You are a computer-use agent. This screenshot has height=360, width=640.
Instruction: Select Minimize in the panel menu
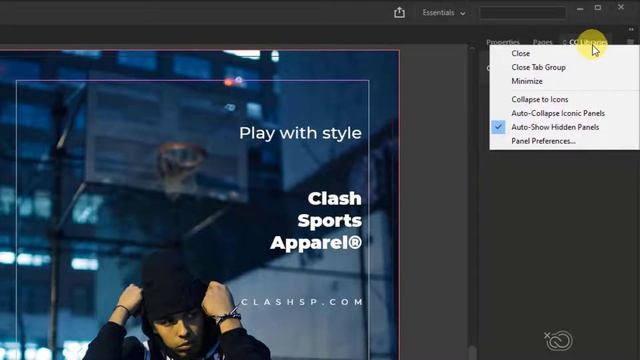(x=527, y=81)
